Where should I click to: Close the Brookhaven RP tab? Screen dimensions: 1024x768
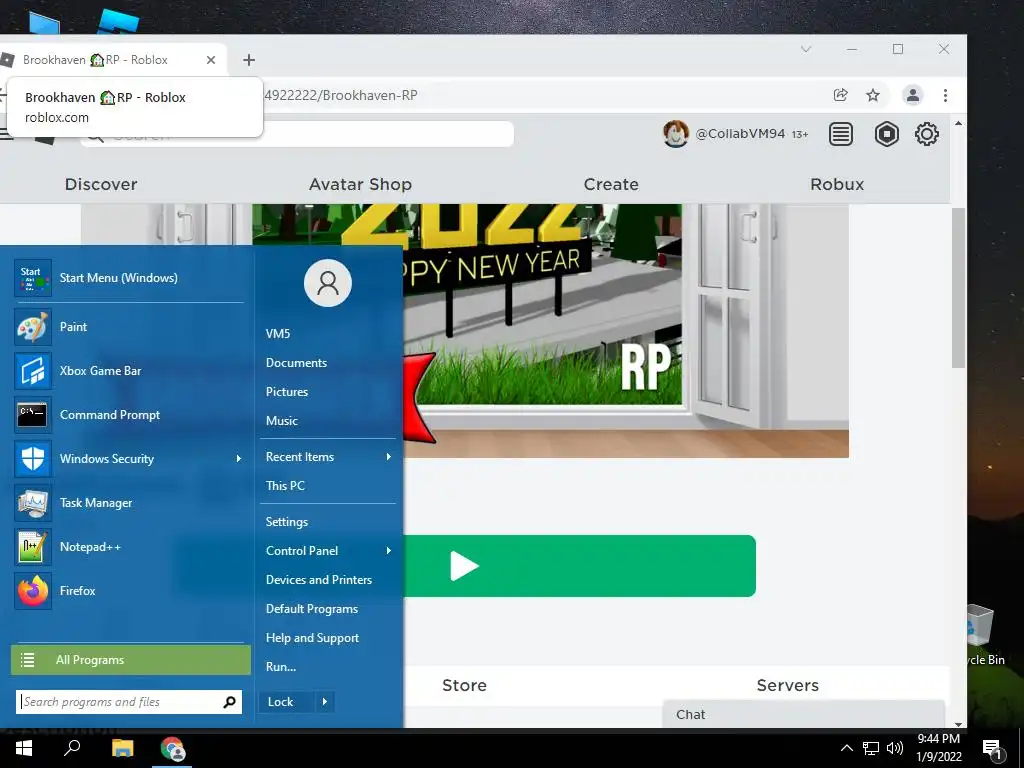coord(211,60)
